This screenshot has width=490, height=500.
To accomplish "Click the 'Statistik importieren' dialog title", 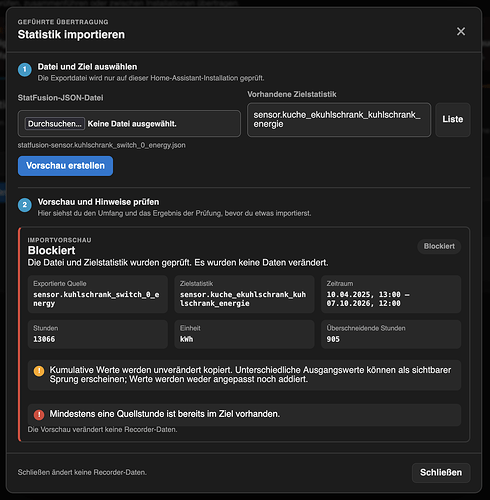I will (71, 35).
